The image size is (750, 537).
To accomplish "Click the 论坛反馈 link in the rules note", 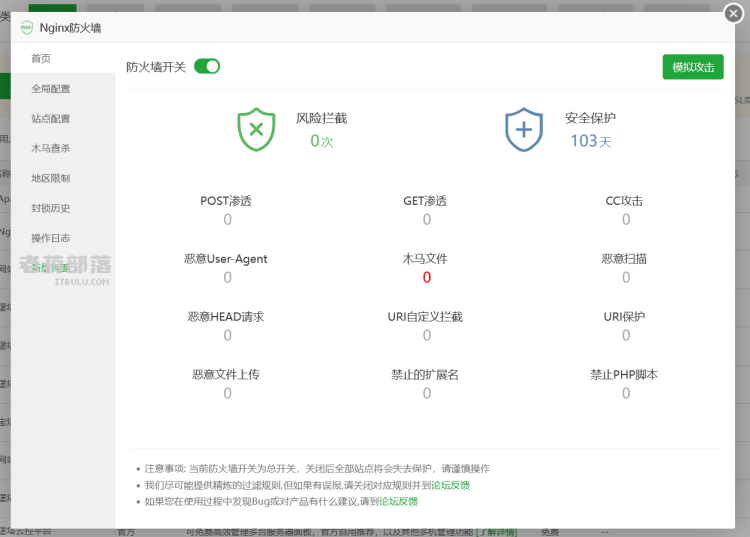I will click(x=451, y=485).
